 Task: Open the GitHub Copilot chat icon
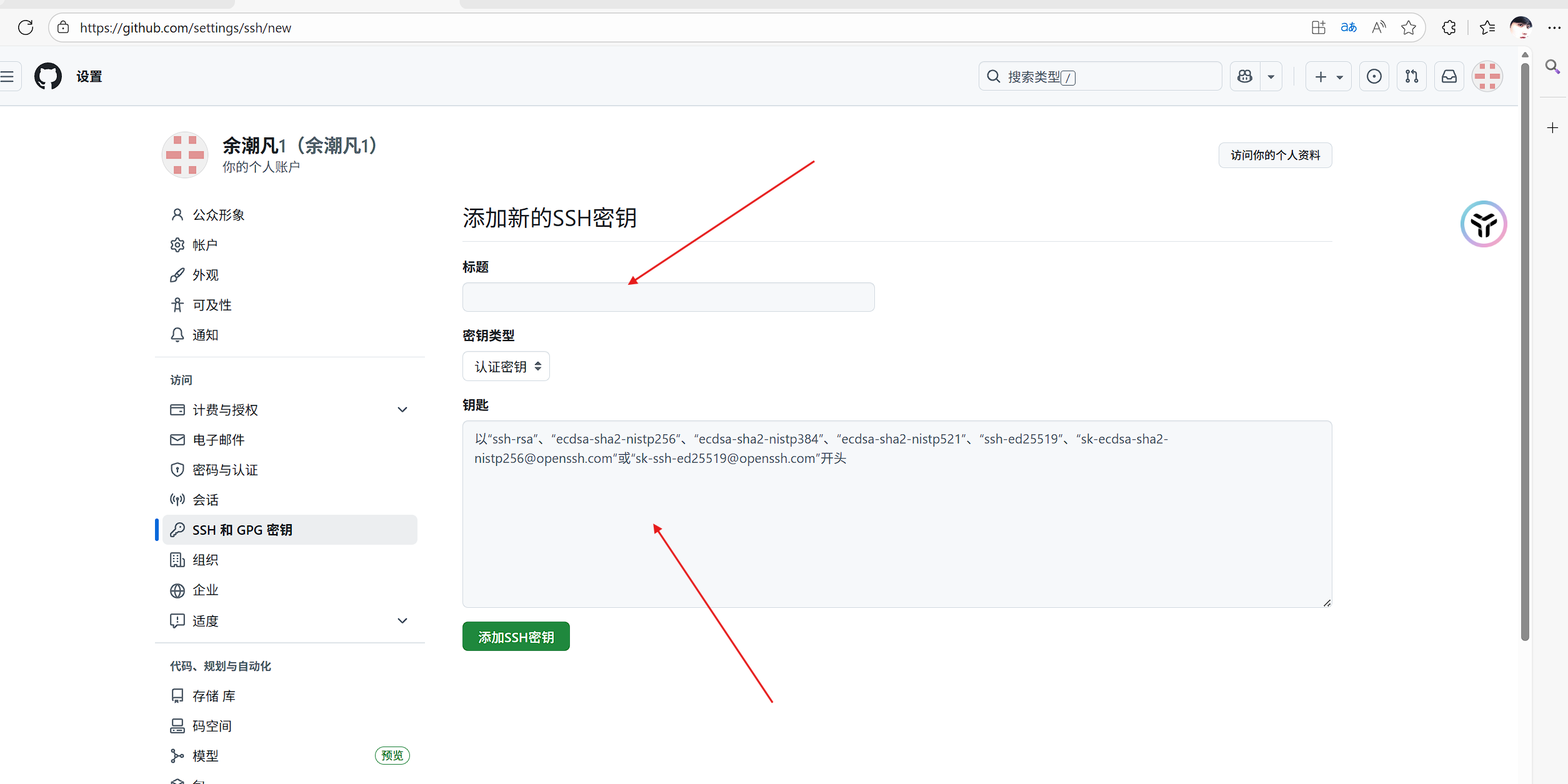tap(1244, 76)
